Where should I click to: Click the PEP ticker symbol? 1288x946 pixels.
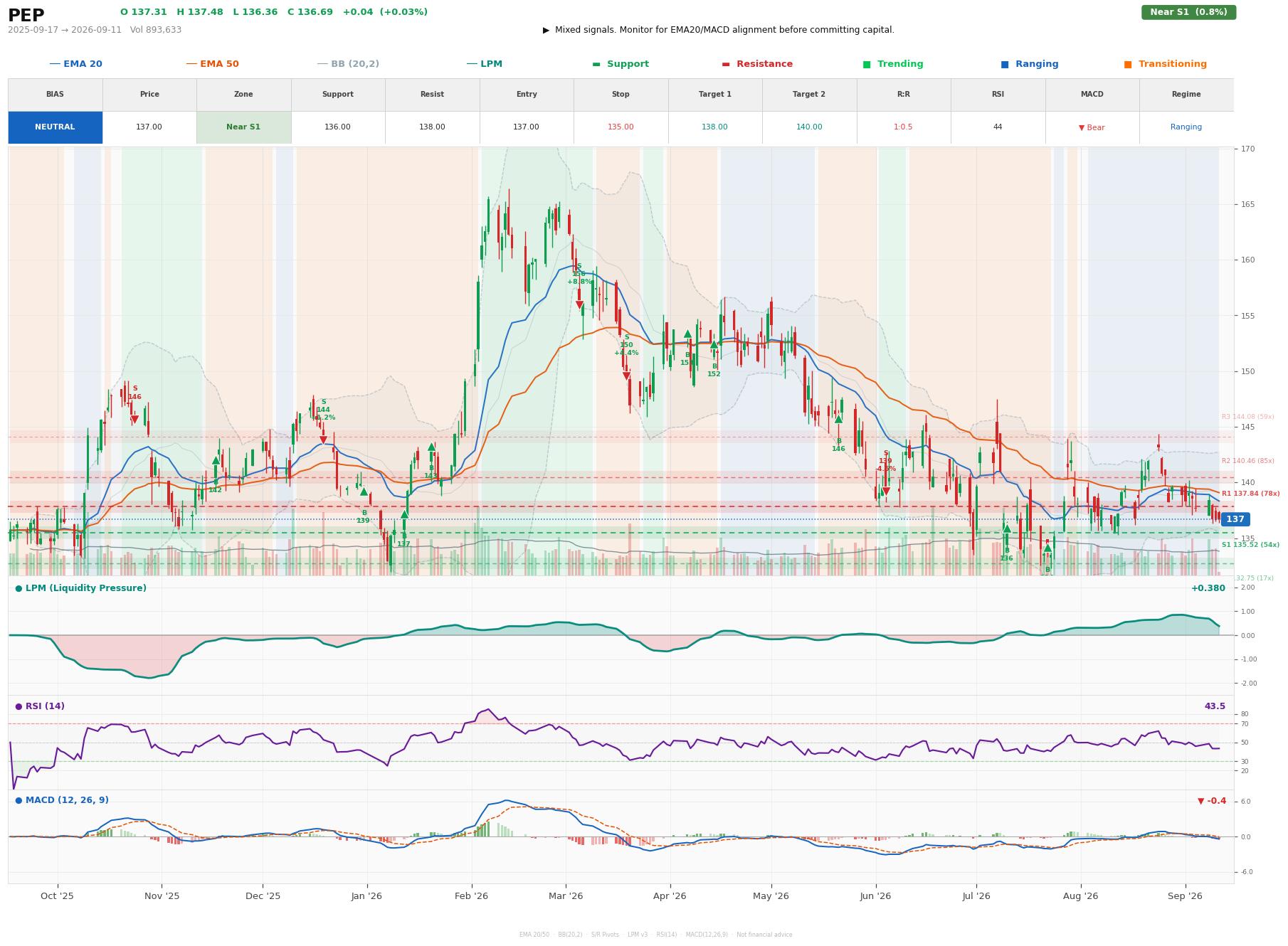click(26, 16)
